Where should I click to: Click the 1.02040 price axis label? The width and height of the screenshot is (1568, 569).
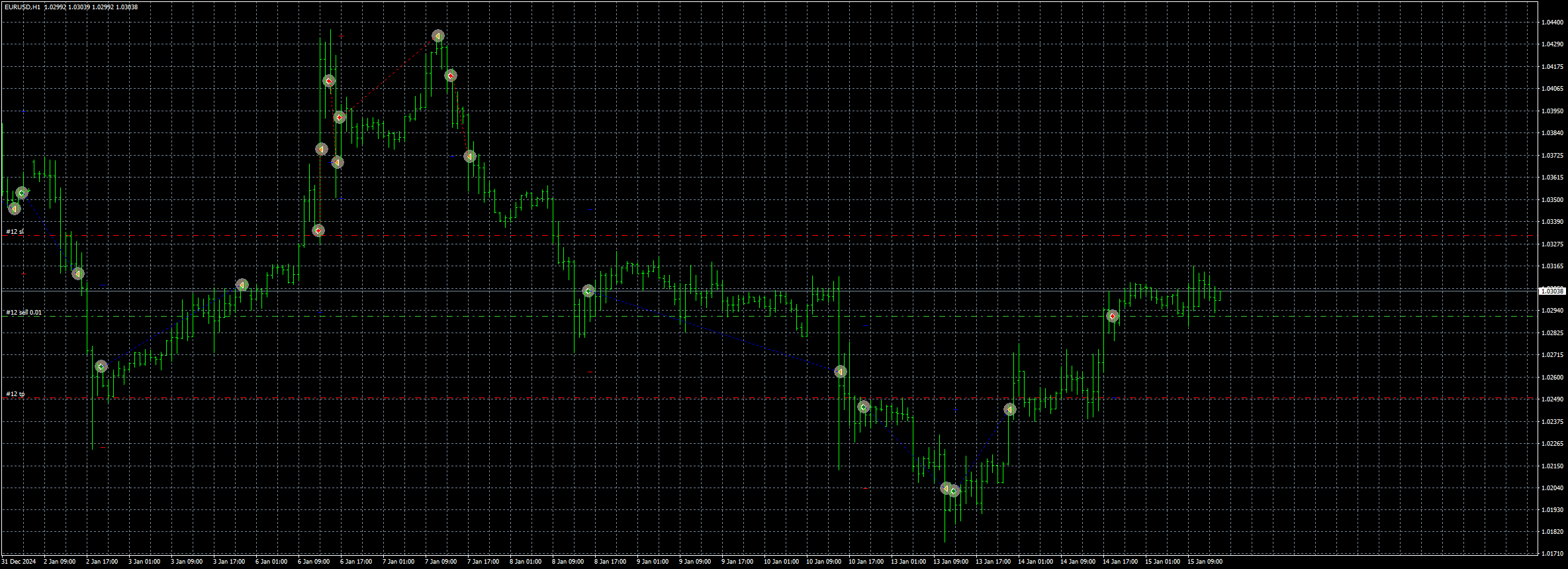pos(1552,488)
